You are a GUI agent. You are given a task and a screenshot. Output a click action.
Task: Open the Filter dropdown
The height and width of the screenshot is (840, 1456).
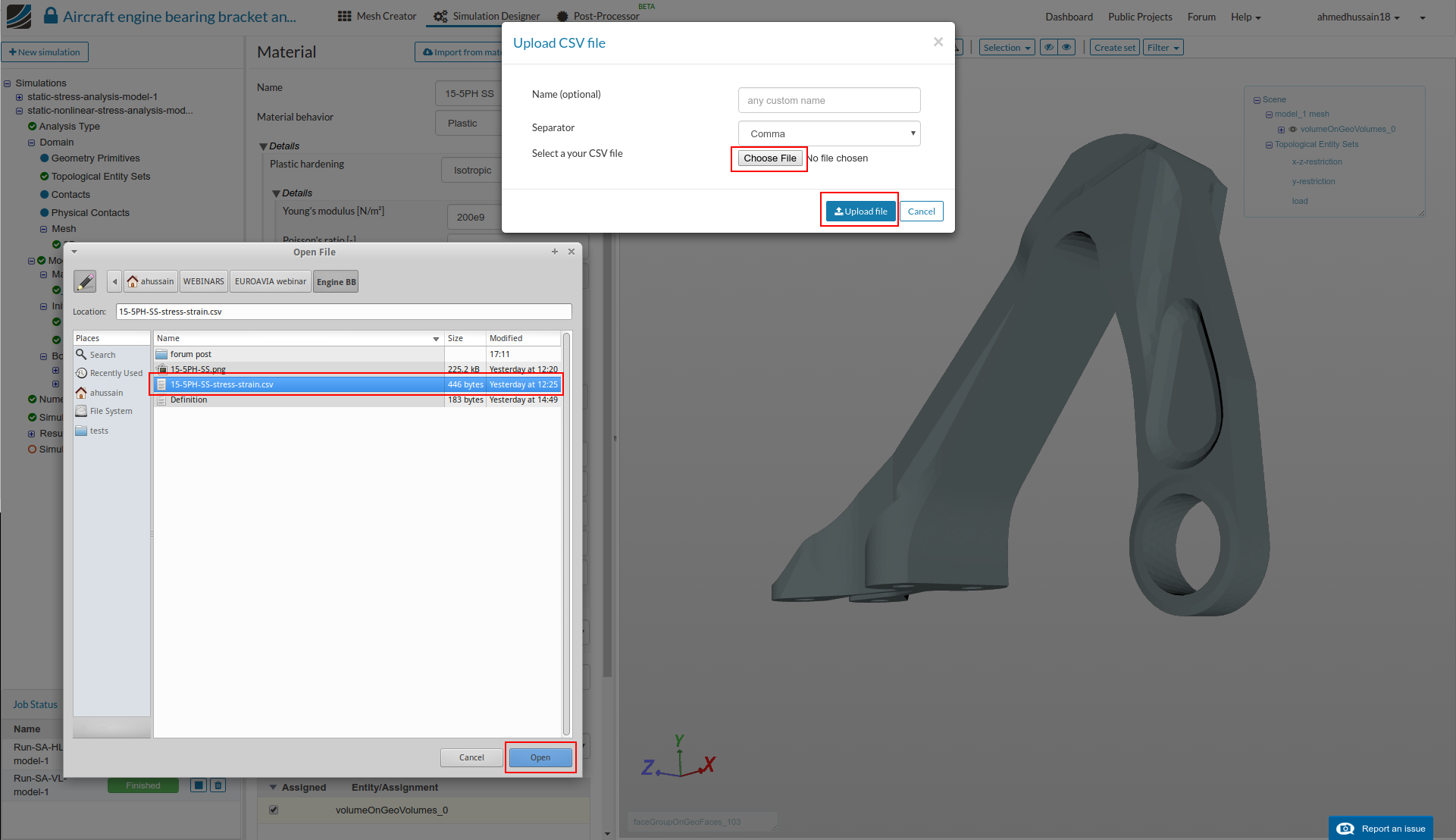click(1163, 48)
